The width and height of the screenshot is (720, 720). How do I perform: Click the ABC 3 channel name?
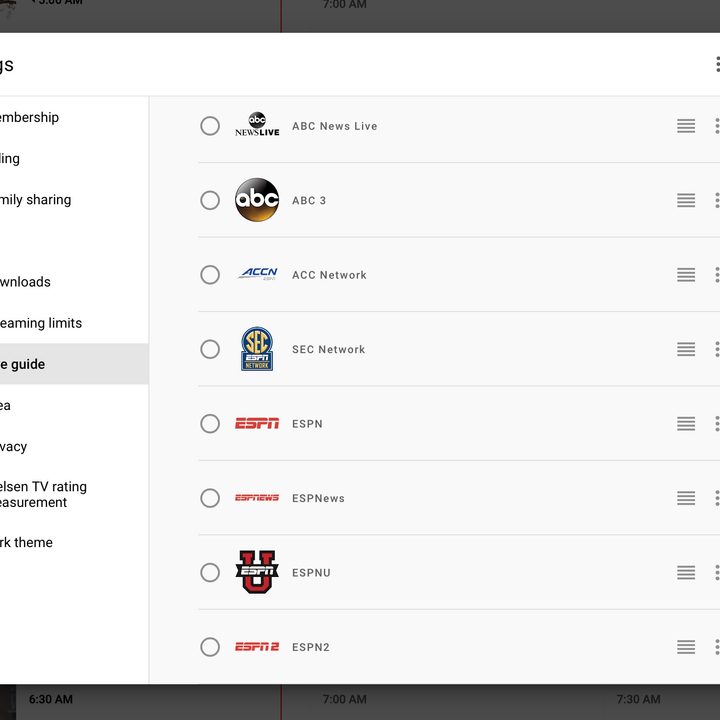point(309,200)
